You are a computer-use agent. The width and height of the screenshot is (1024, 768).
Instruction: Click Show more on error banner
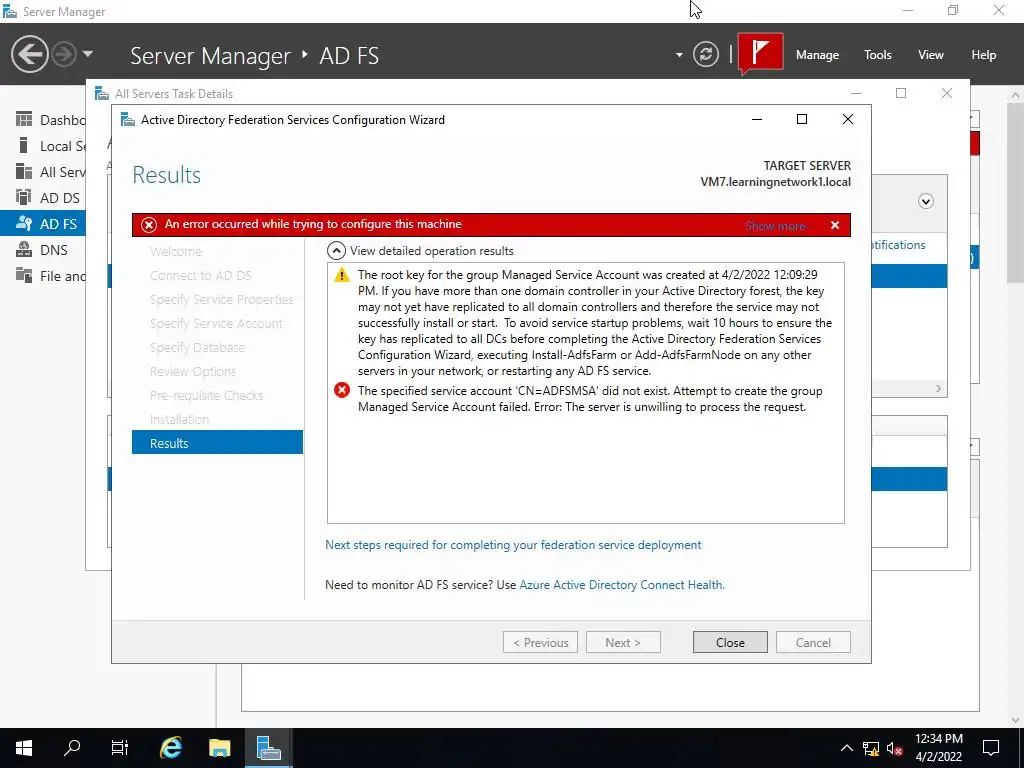point(775,226)
